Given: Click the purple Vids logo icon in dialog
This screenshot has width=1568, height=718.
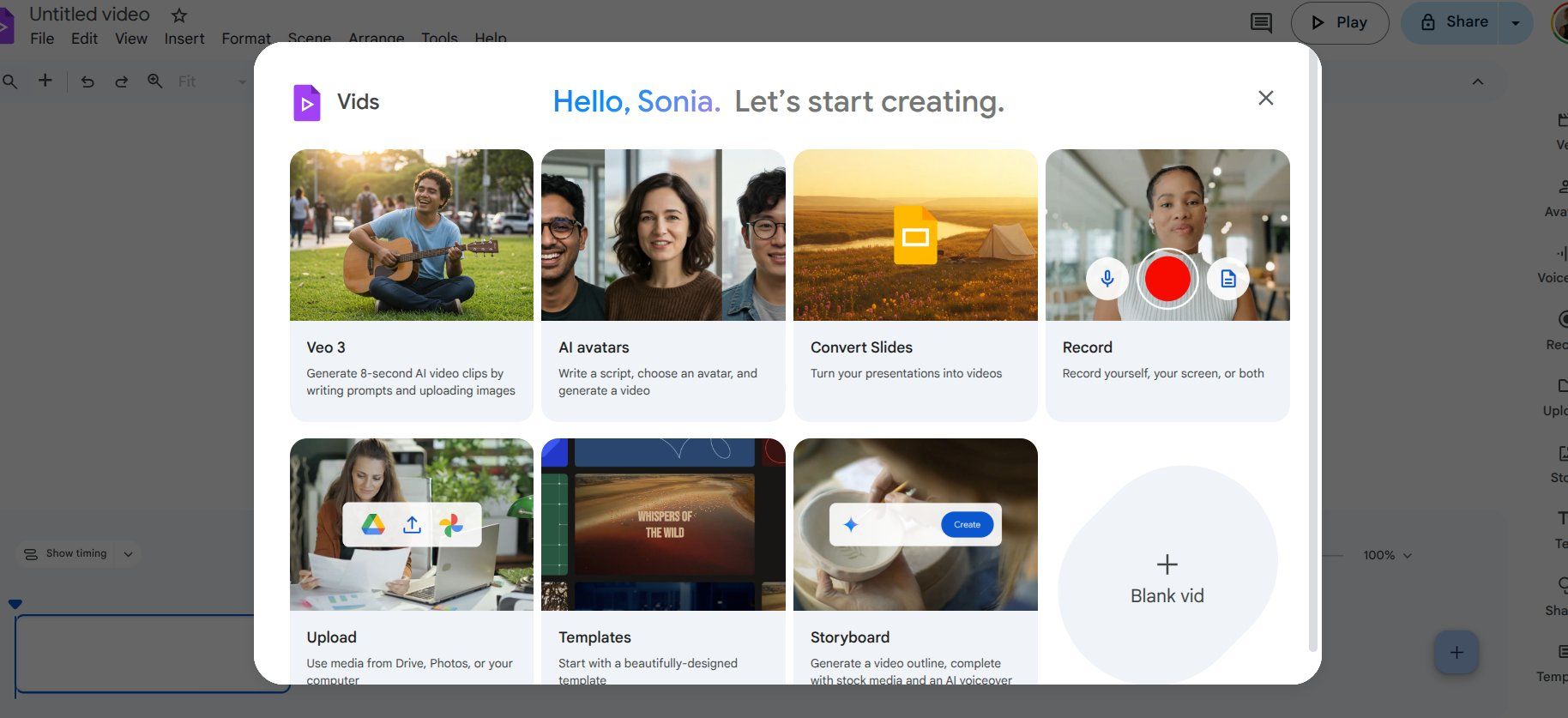Looking at the screenshot, I should [x=307, y=102].
